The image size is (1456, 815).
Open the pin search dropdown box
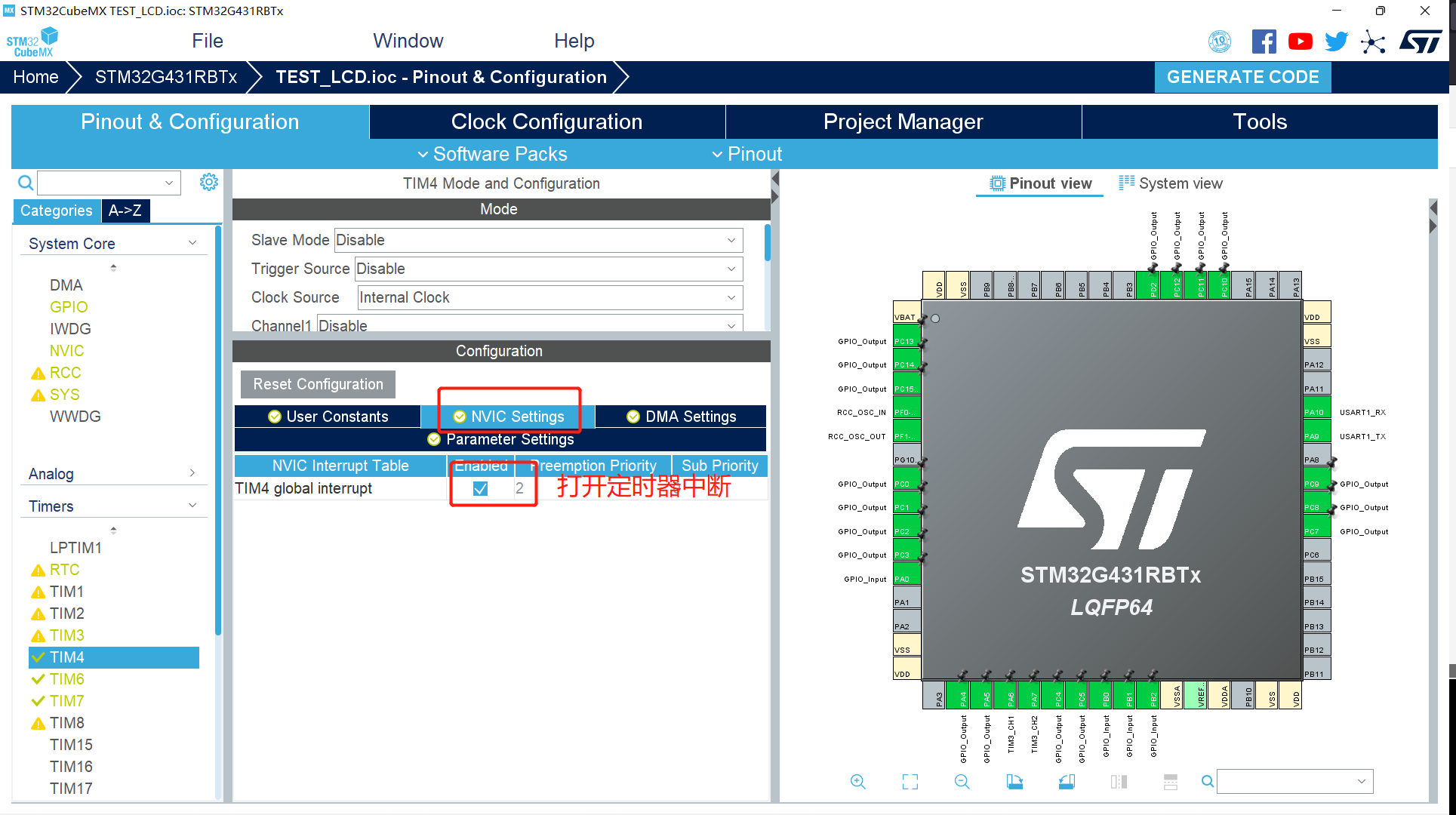[x=1295, y=782]
